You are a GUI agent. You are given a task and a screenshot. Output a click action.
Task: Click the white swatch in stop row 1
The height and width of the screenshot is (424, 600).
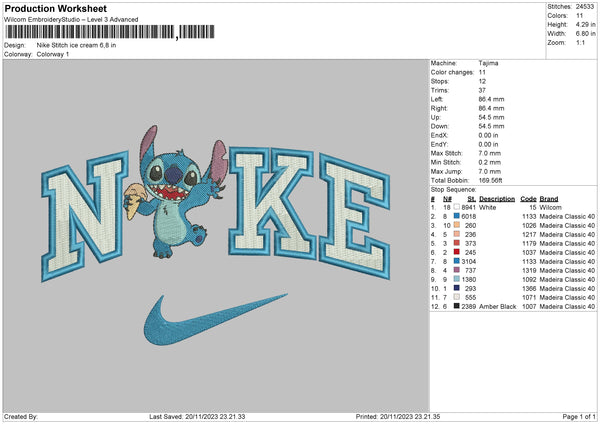(x=457, y=207)
